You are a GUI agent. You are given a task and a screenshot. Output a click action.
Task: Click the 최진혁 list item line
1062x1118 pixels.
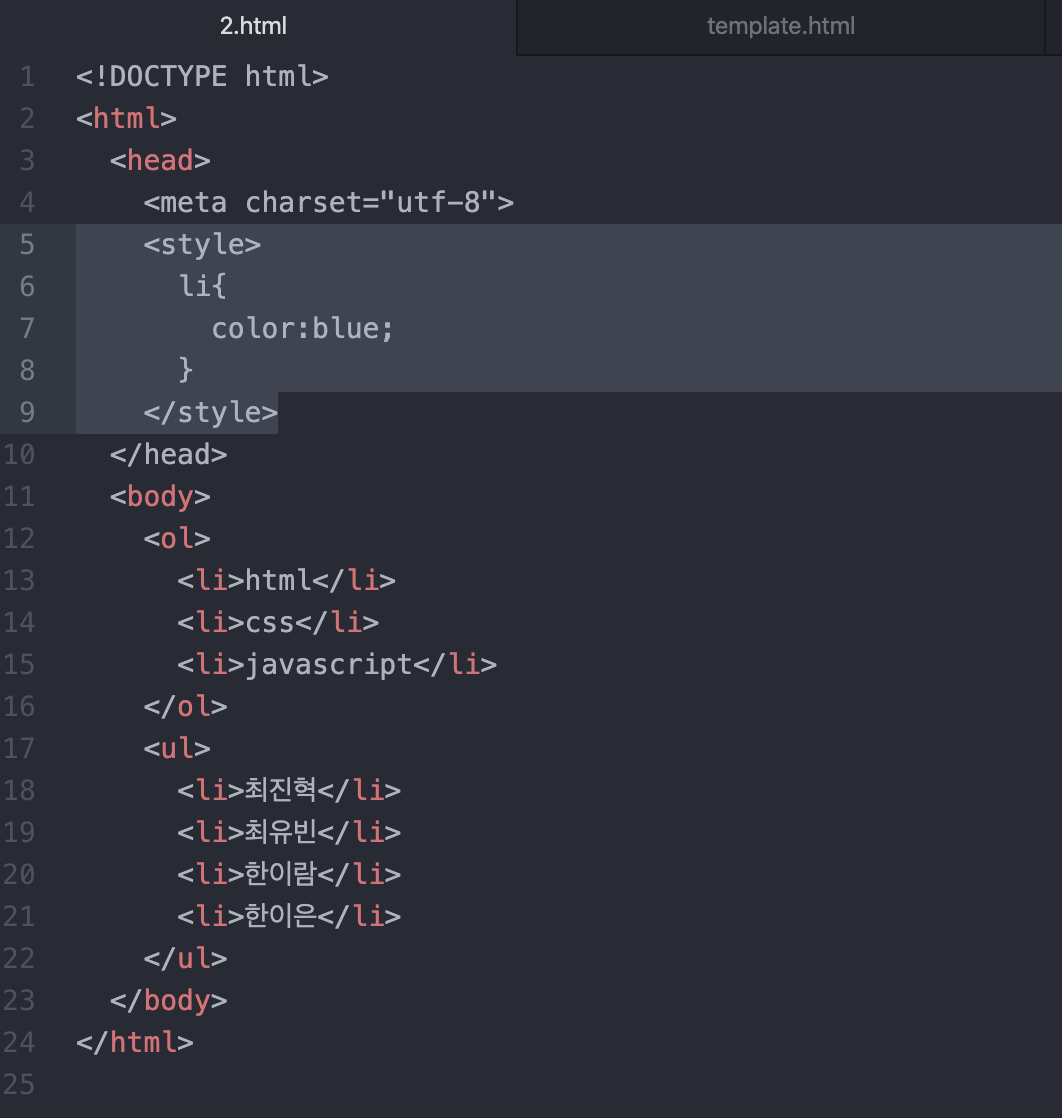[289, 791]
